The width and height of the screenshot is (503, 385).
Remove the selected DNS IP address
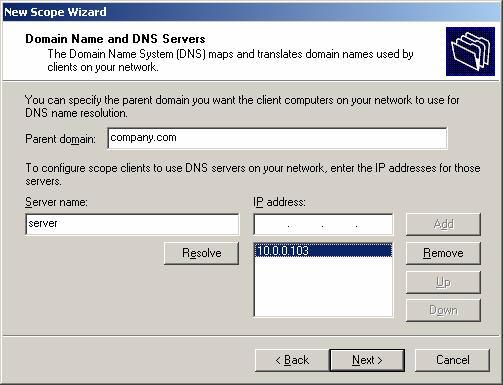pyautogui.click(x=443, y=253)
